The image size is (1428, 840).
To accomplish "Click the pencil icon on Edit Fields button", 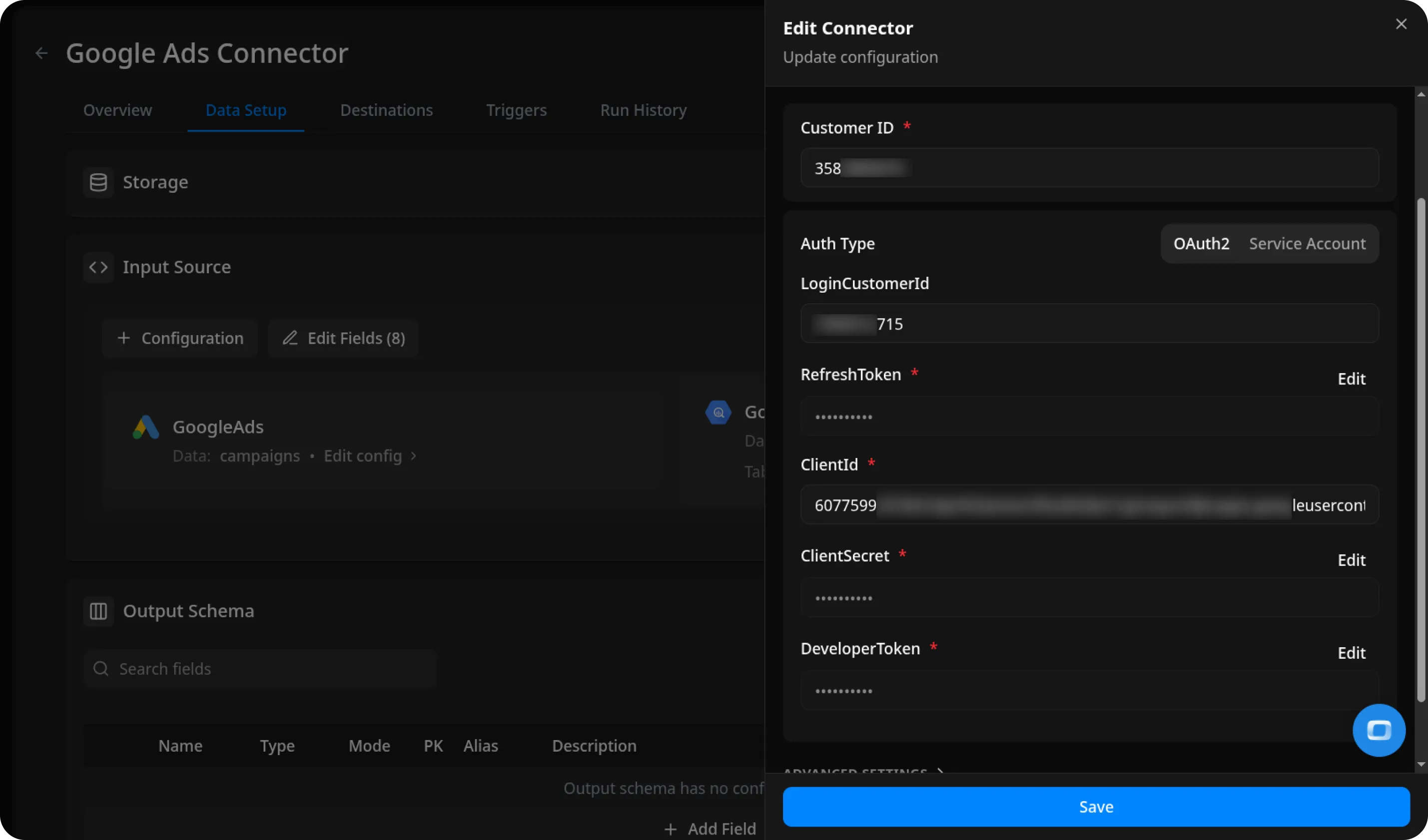I will [x=290, y=338].
